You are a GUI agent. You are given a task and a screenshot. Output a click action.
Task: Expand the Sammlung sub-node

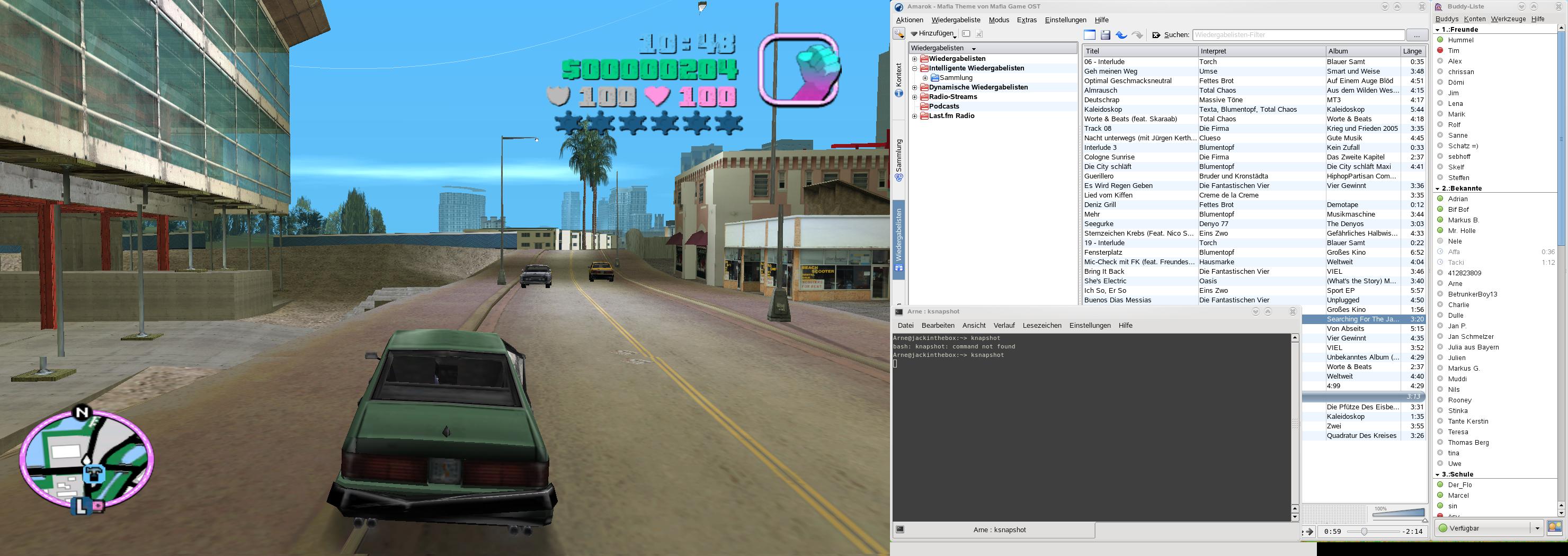click(x=925, y=78)
